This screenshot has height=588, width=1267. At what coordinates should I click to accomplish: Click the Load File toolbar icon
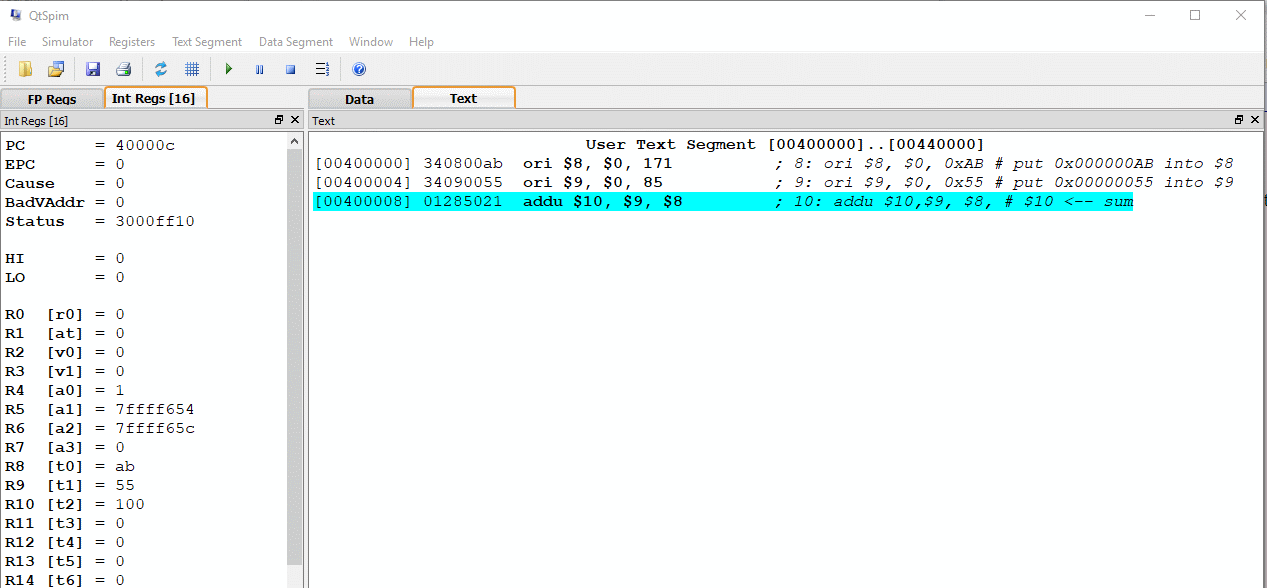pos(26,69)
